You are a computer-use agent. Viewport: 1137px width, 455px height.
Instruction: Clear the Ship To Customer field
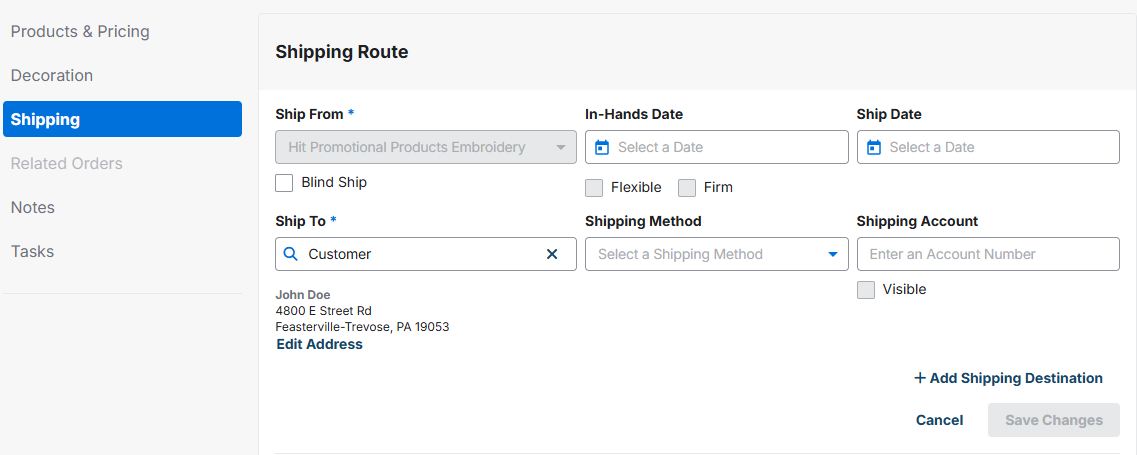pyautogui.click(x=552, y=254)
